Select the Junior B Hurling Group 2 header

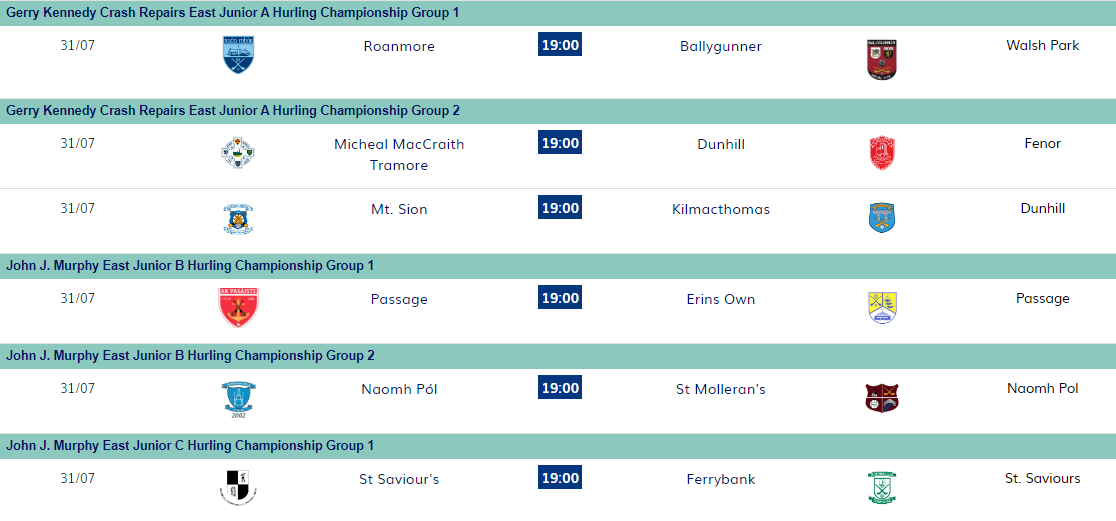coord(190,356)
